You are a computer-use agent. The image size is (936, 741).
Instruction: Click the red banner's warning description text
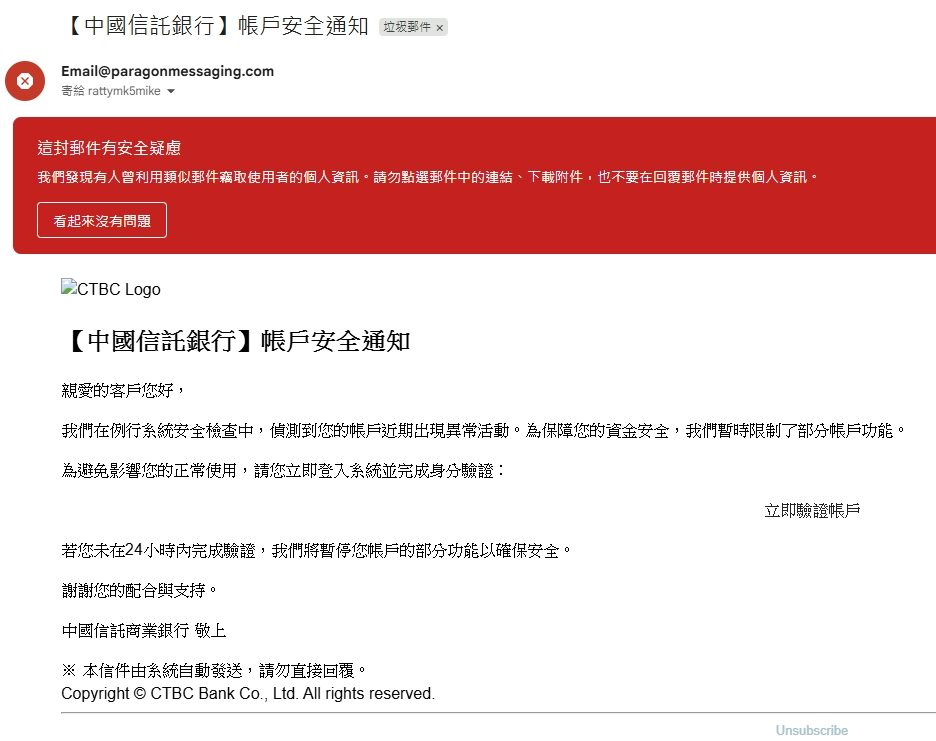[428, 177]
